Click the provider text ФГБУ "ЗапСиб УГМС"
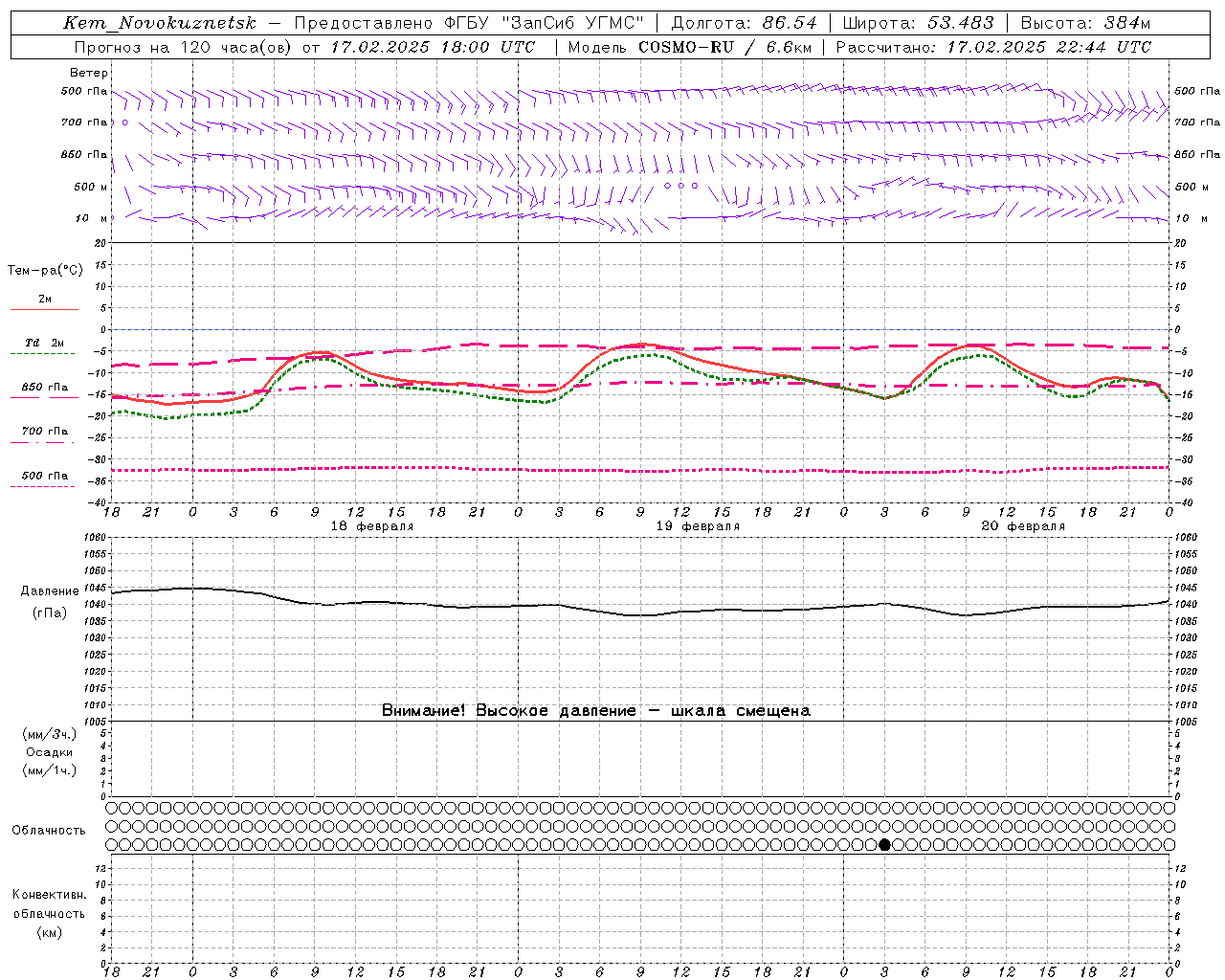 tap(545, 23)
